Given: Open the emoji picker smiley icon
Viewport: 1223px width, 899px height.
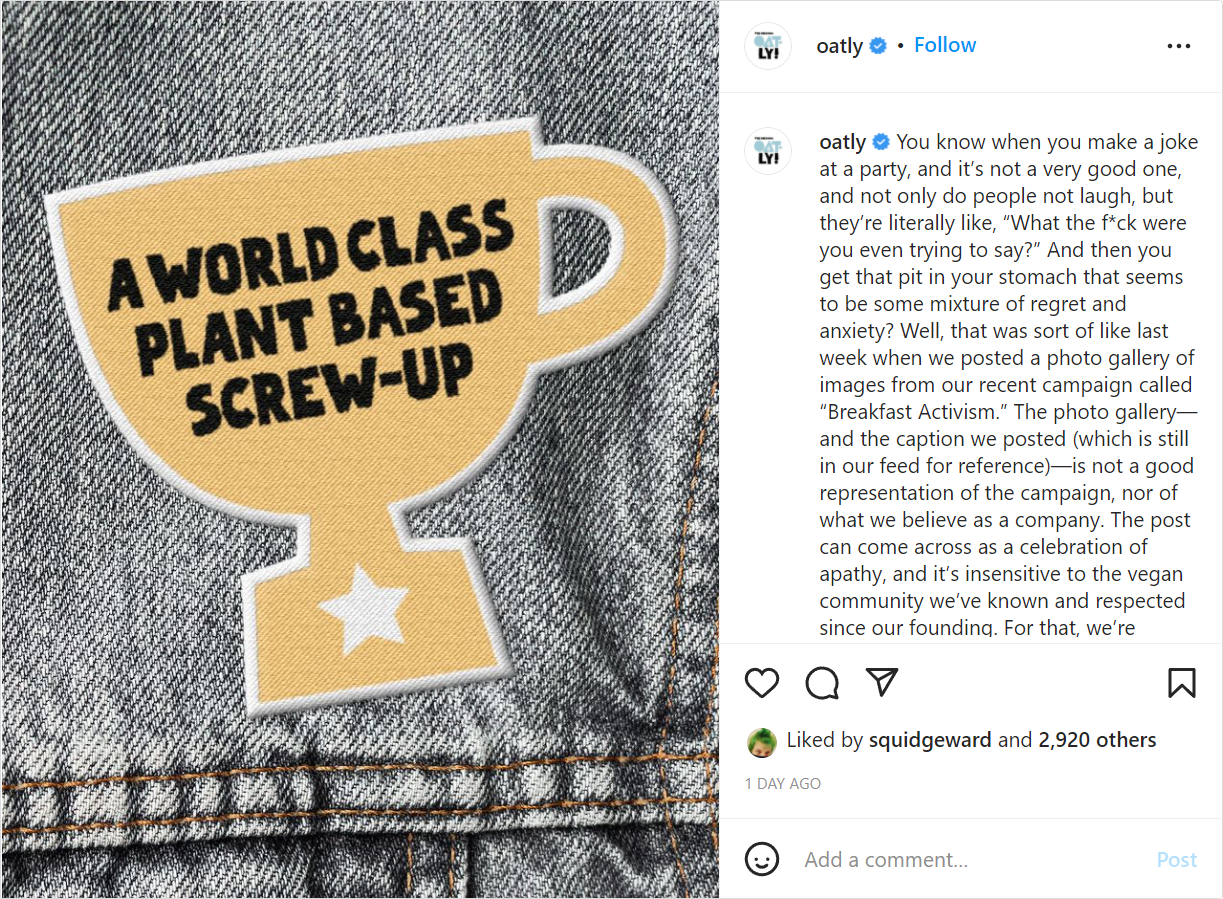Looking at the screenshot, I should (762, 859).
